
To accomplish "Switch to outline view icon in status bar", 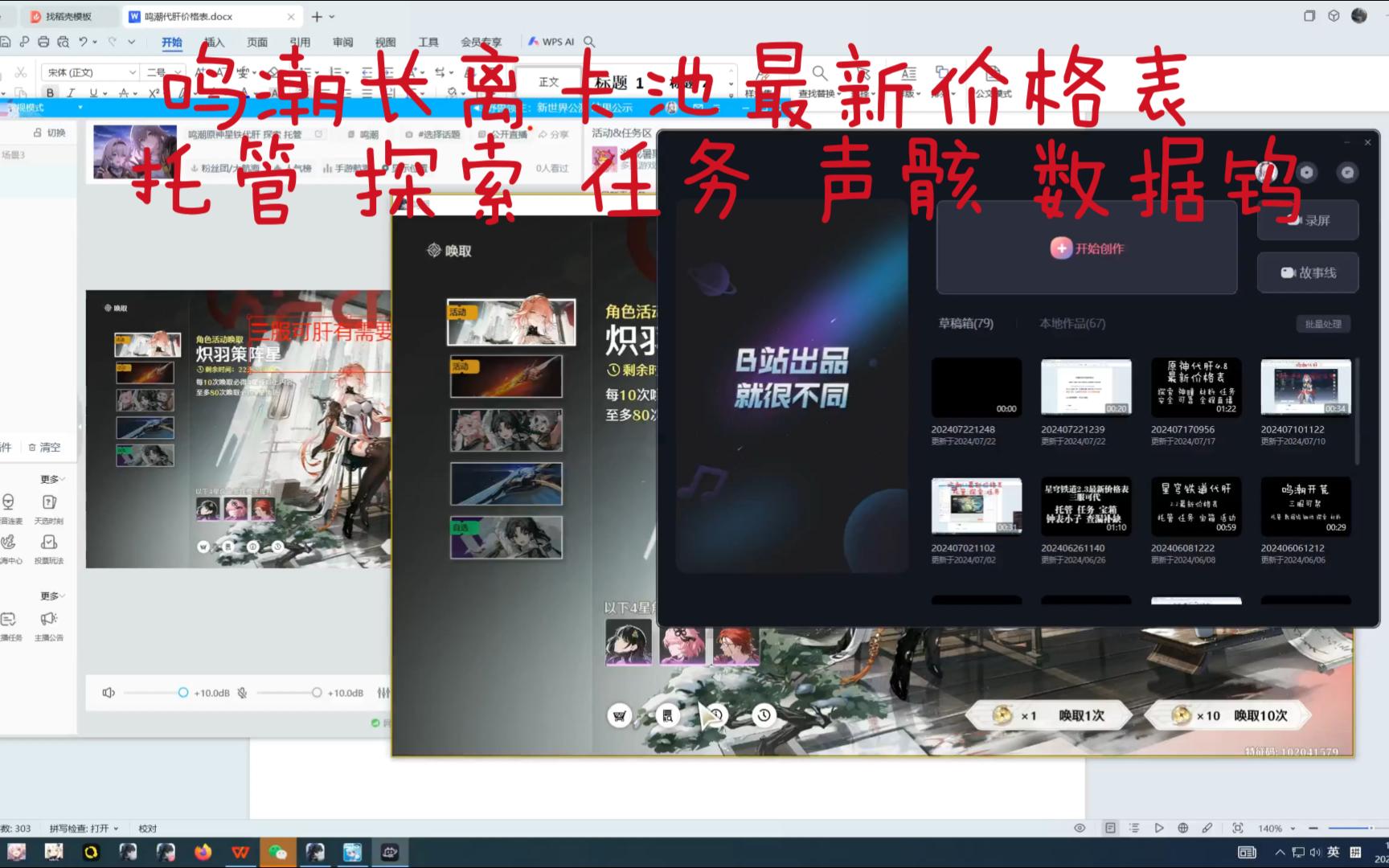I will tap(1134, 828).
